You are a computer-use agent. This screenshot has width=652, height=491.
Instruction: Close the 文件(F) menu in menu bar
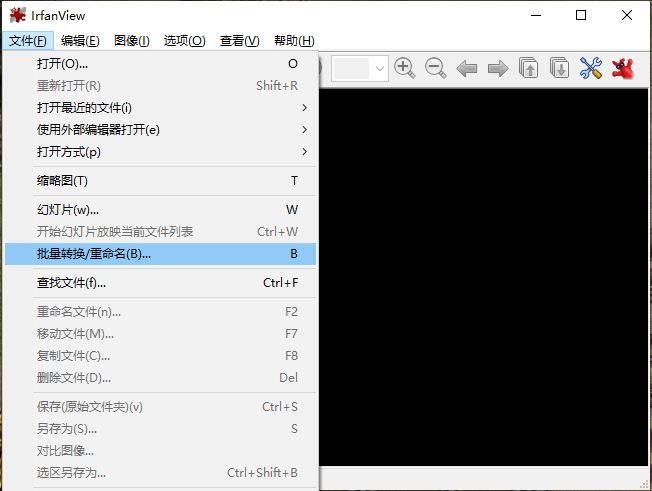click(x=28, y=41)
